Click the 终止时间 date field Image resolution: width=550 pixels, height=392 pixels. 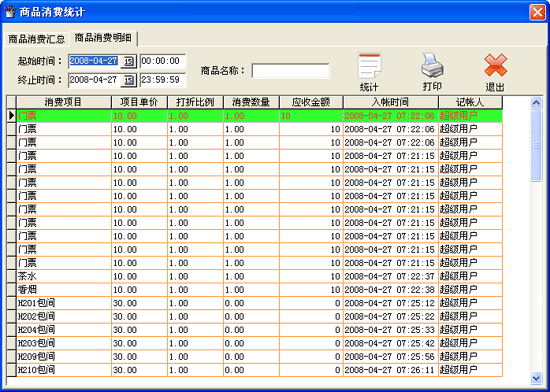tap(94, 80)
